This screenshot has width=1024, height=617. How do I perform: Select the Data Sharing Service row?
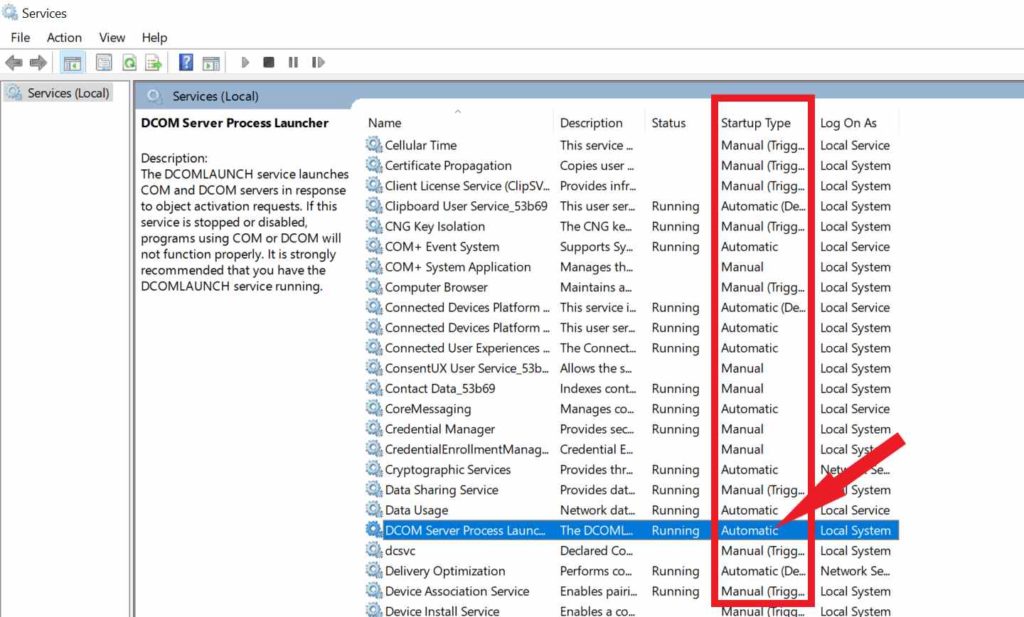tap(632, 490)
